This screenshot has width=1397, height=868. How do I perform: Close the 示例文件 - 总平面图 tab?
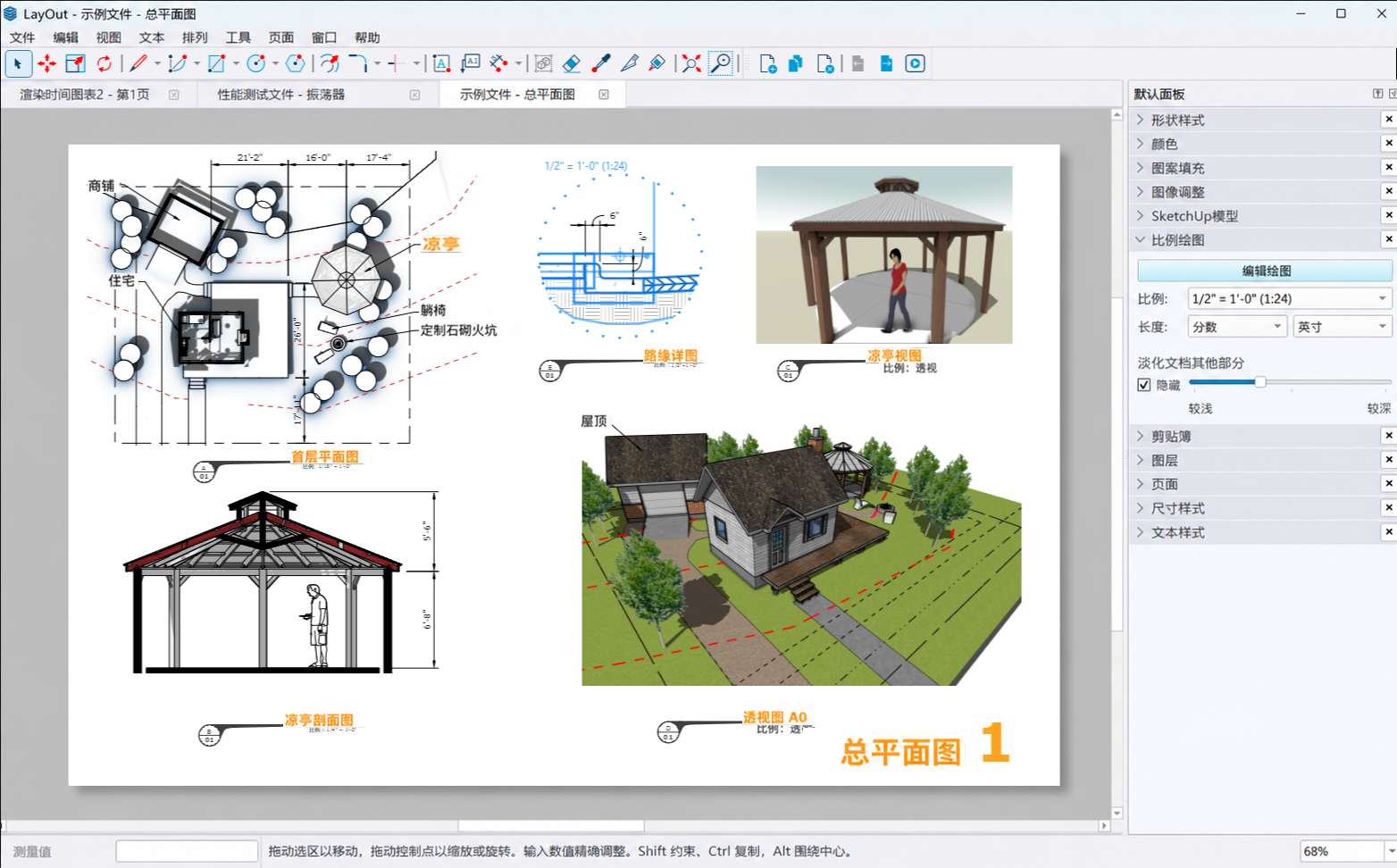click(604, 95)
